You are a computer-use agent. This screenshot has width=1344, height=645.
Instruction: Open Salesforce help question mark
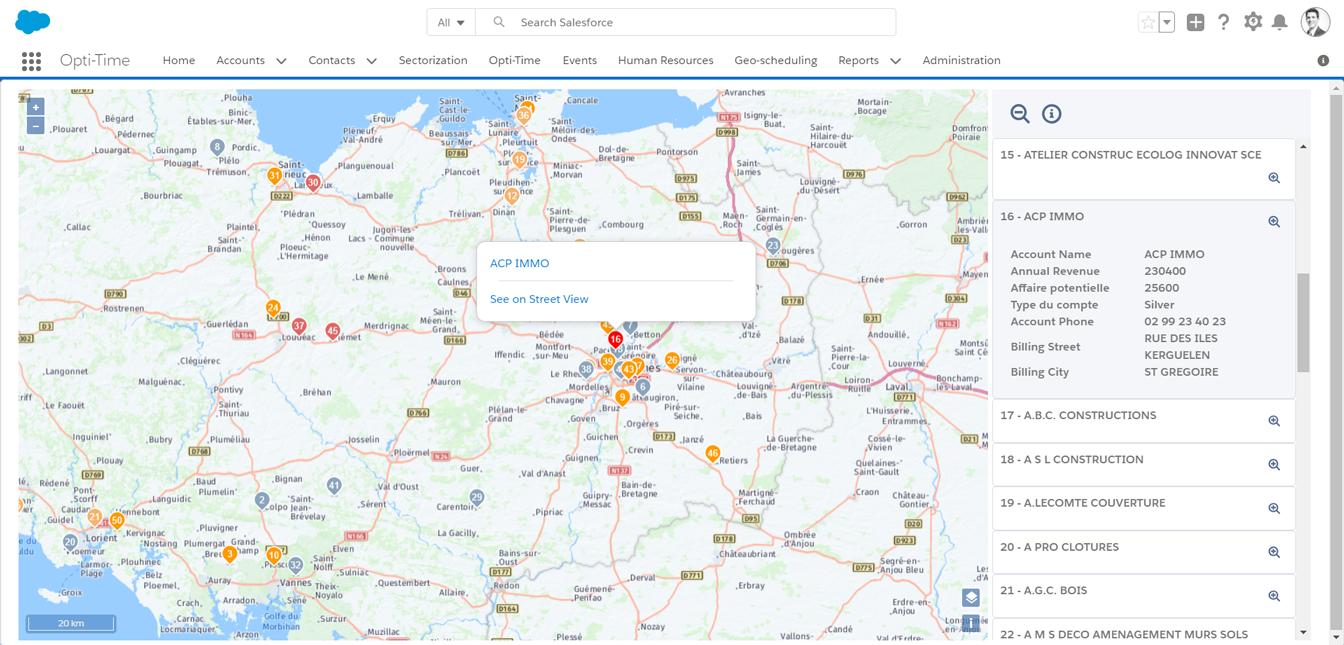(1223, 22)
